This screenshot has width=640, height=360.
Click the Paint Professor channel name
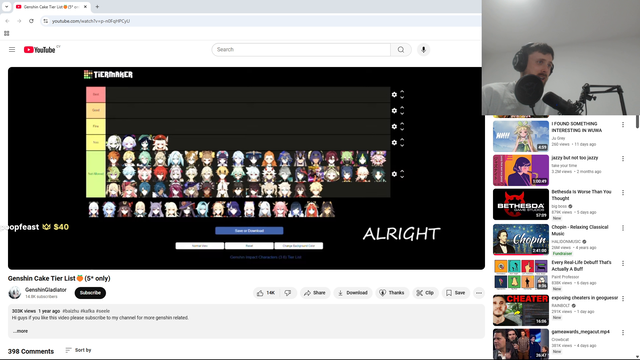[565, 277]
